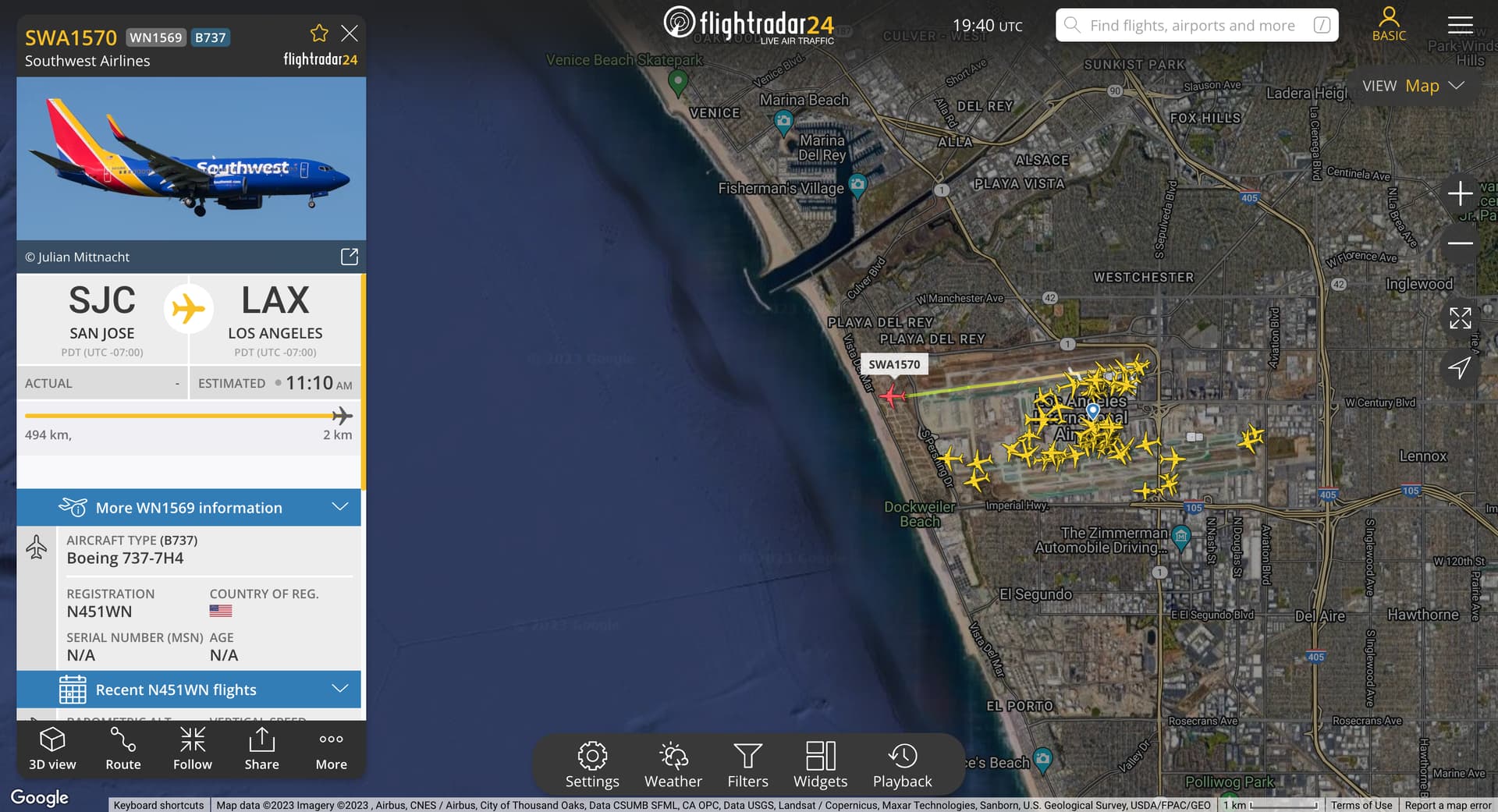Image resolution: width=1498 pixels, height=812 pixels.
Task: Click the B737 aircraft type badge
Action: point(211,37)
